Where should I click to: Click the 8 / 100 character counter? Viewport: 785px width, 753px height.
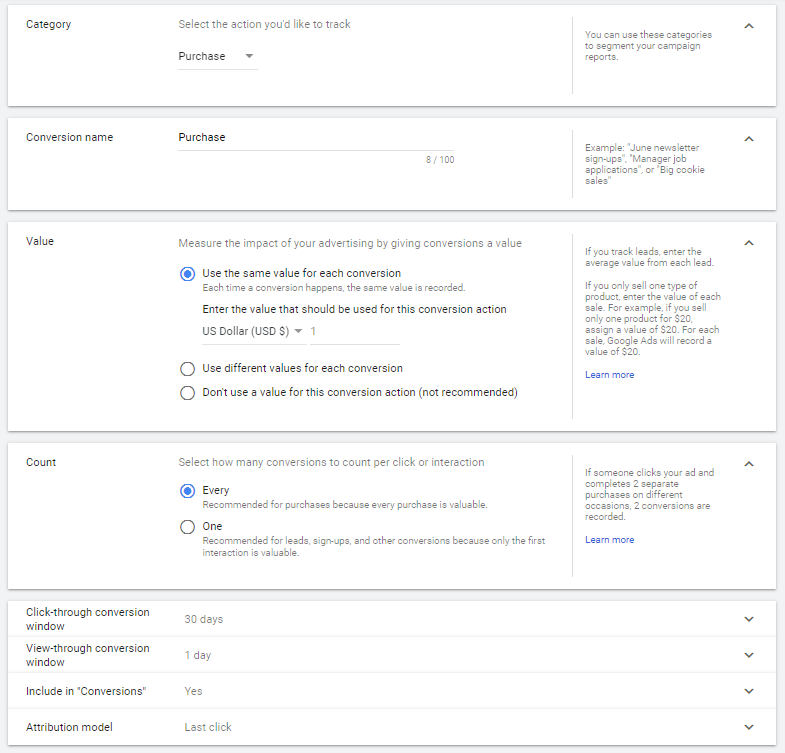point(440,160)
